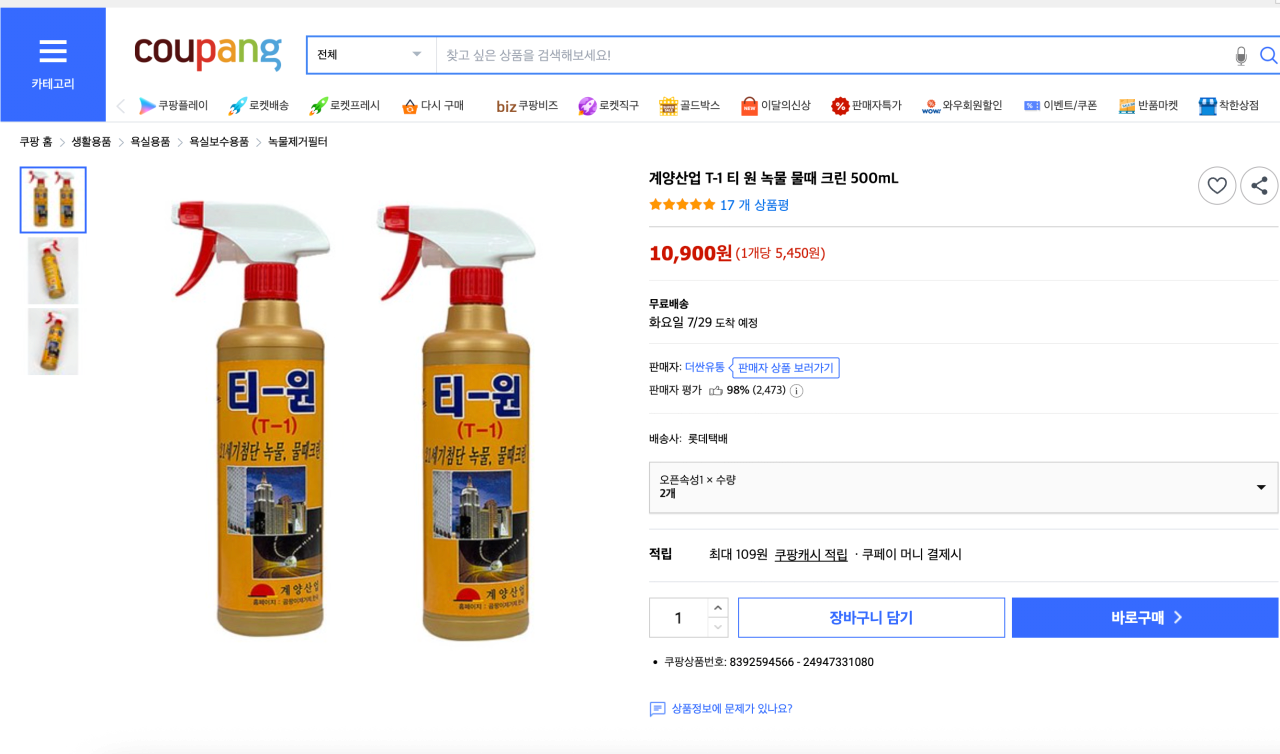
Task: Add product to wishlist heart icon
Action: pyautogui.click(x=1217, y=185)
